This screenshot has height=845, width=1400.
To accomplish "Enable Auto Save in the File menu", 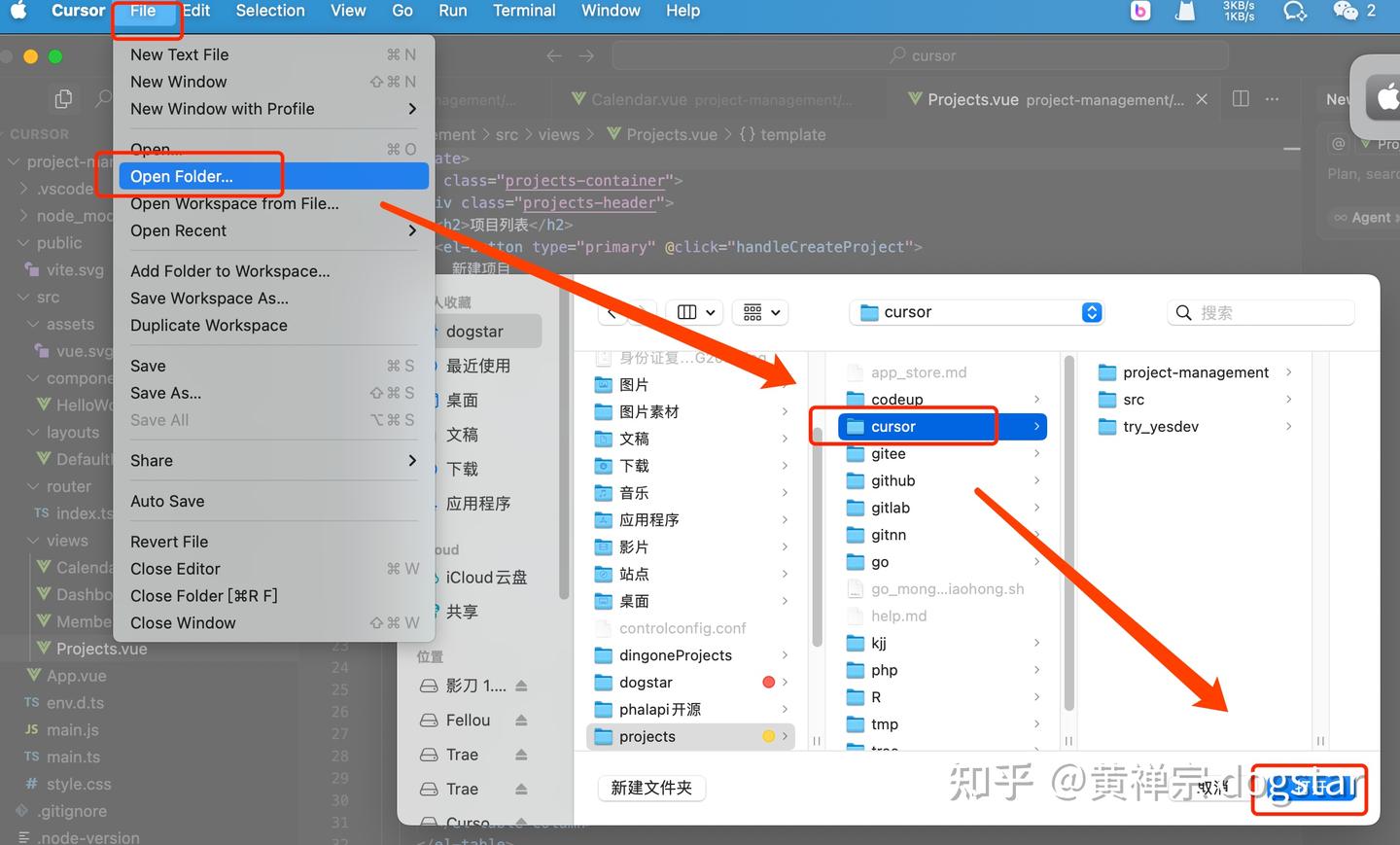I will [x=167, y=501].
